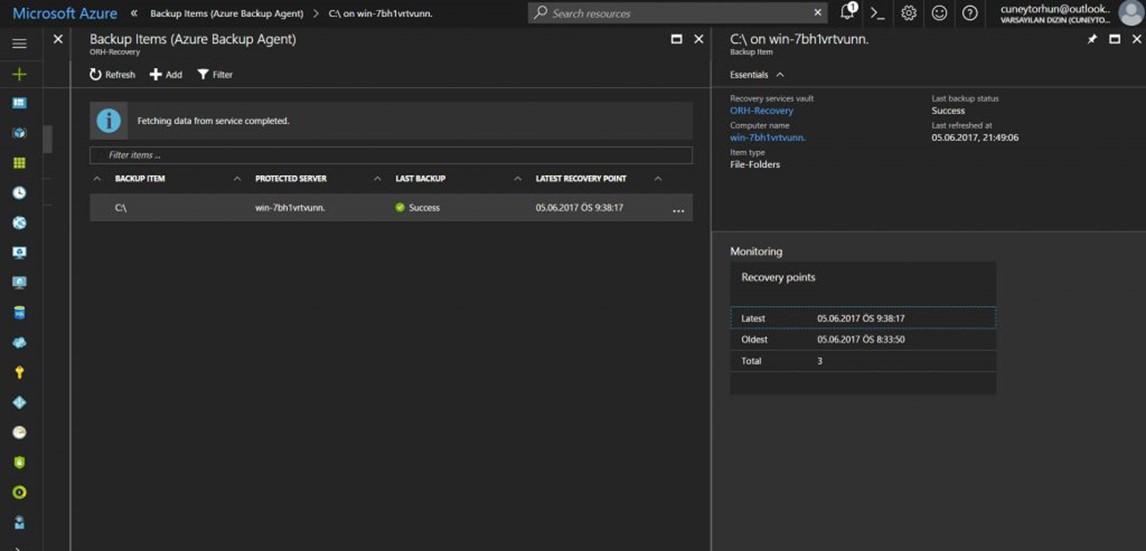Pin the C:\ backup item blade

point(1092,39)
